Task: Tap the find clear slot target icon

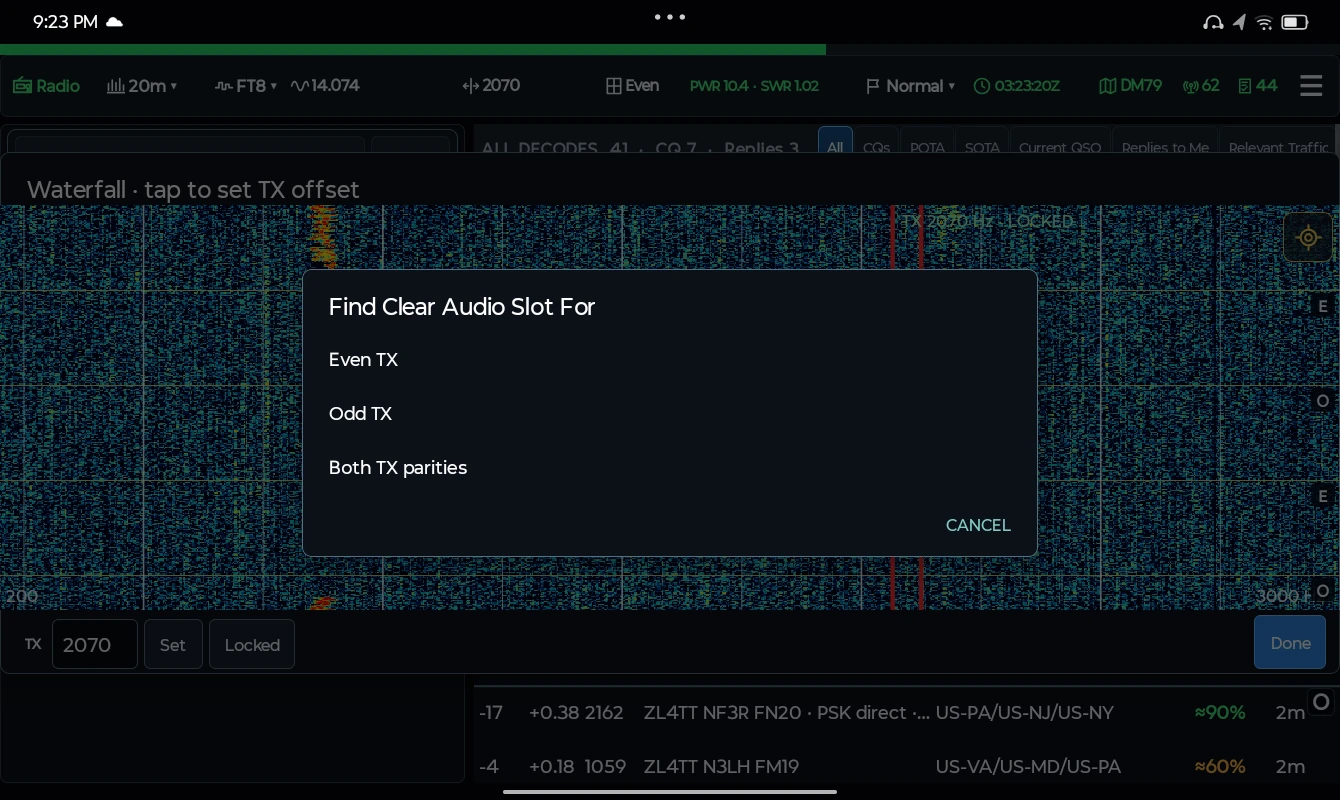Action: pos(1308,238)
